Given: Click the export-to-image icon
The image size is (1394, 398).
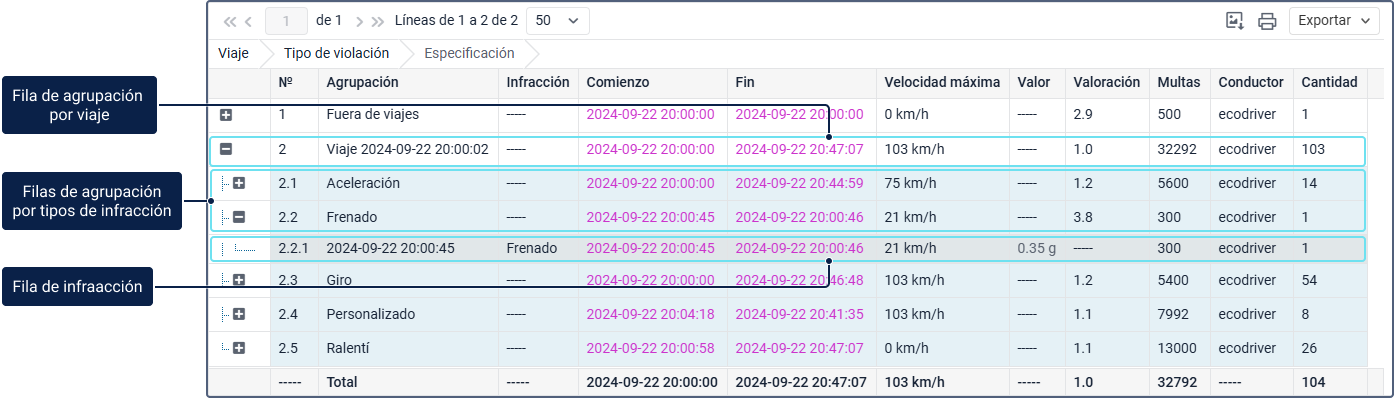Looking at the screenshot, I should (x=1235, y=21).
